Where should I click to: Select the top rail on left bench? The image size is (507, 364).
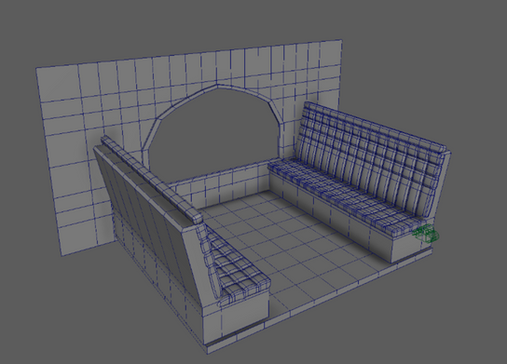point(152,178)
